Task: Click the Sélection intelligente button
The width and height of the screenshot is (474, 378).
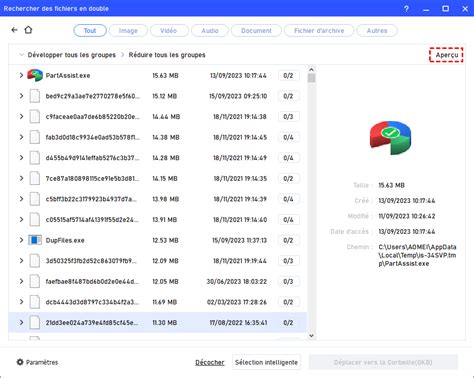Action: [x=266, y=362]
